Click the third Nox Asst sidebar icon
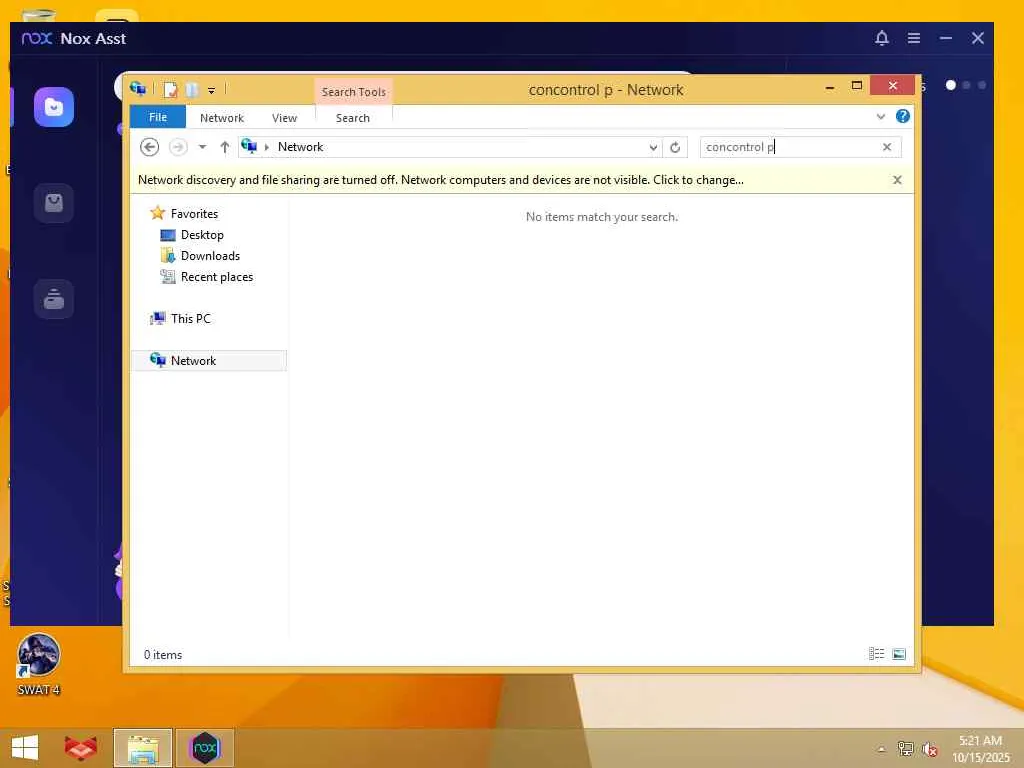Viewport: 1024px width, 768px height. [x=54, y=299]
